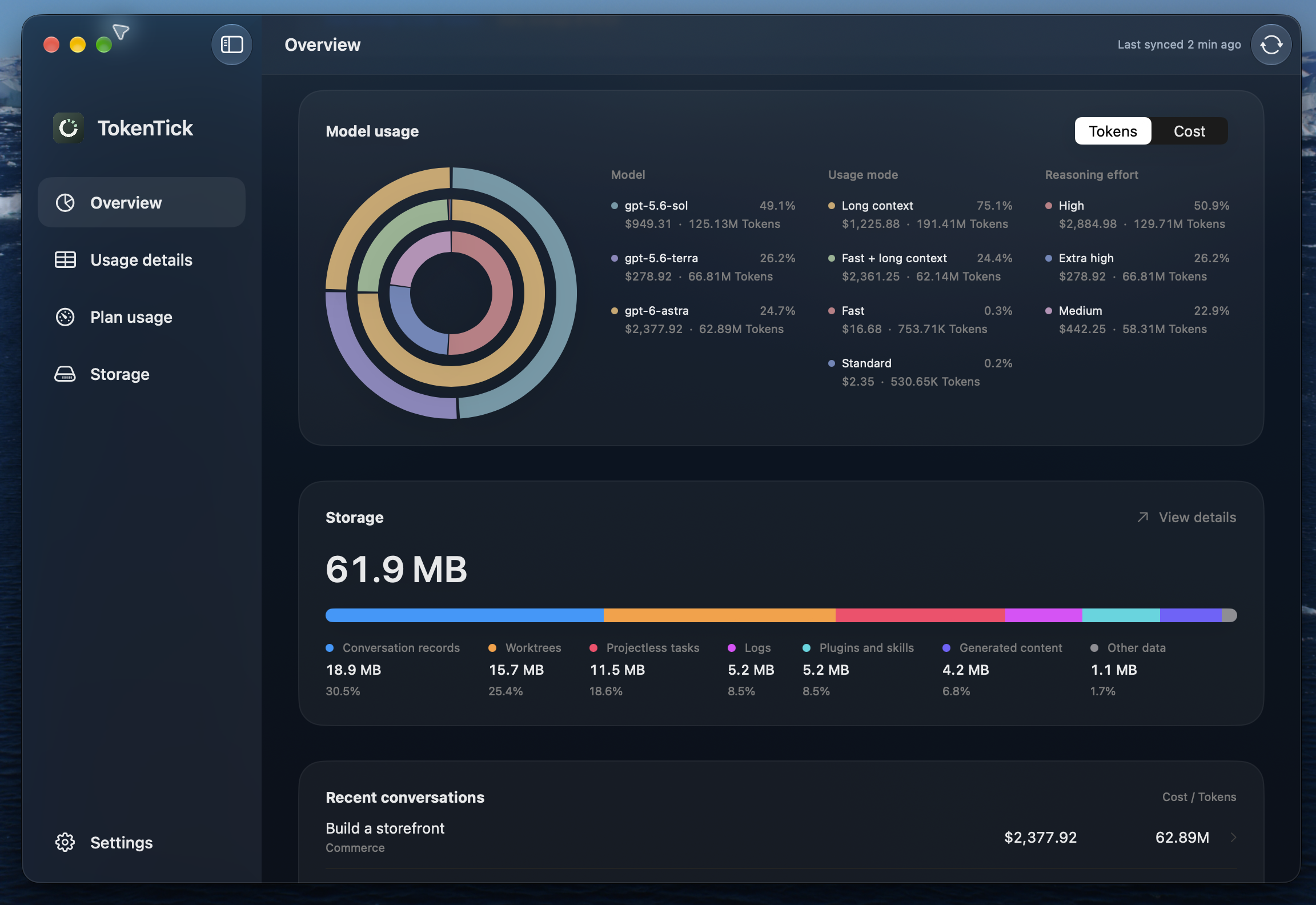Click the Fast usage mode 0.3%
This screenshot has width=1316, height=905.
click(920, 320)
